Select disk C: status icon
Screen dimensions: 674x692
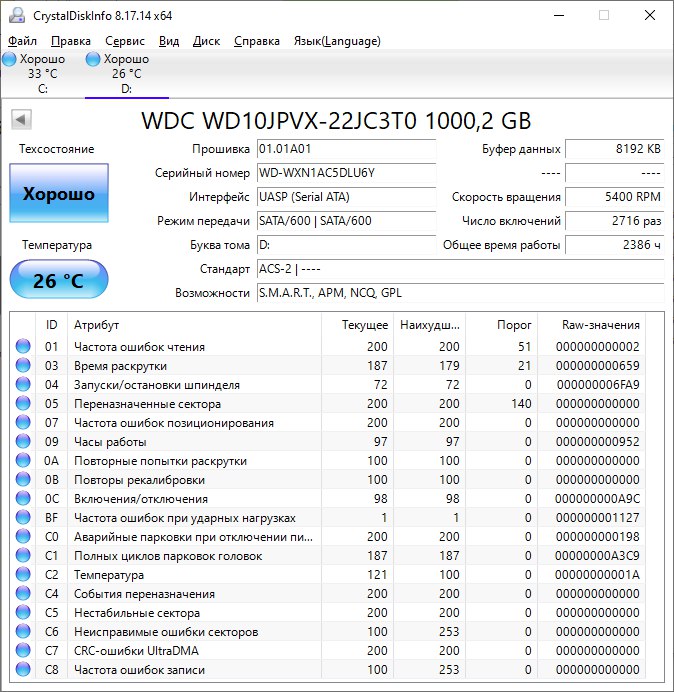[x=10, y=60]
